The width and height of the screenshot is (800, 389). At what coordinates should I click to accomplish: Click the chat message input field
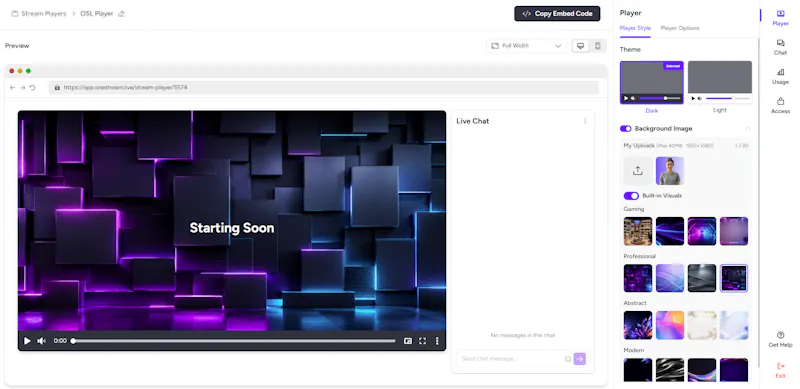(510, 359)
